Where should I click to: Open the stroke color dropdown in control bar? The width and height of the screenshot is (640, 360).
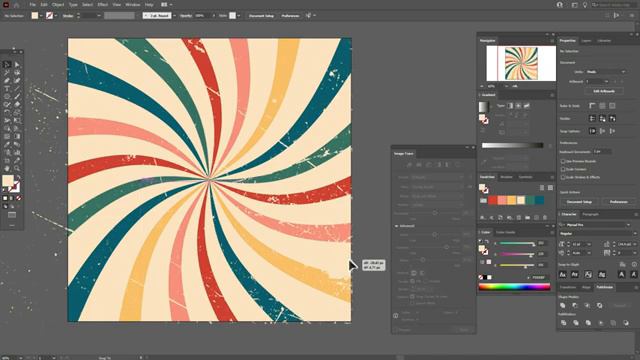(56, 16)
